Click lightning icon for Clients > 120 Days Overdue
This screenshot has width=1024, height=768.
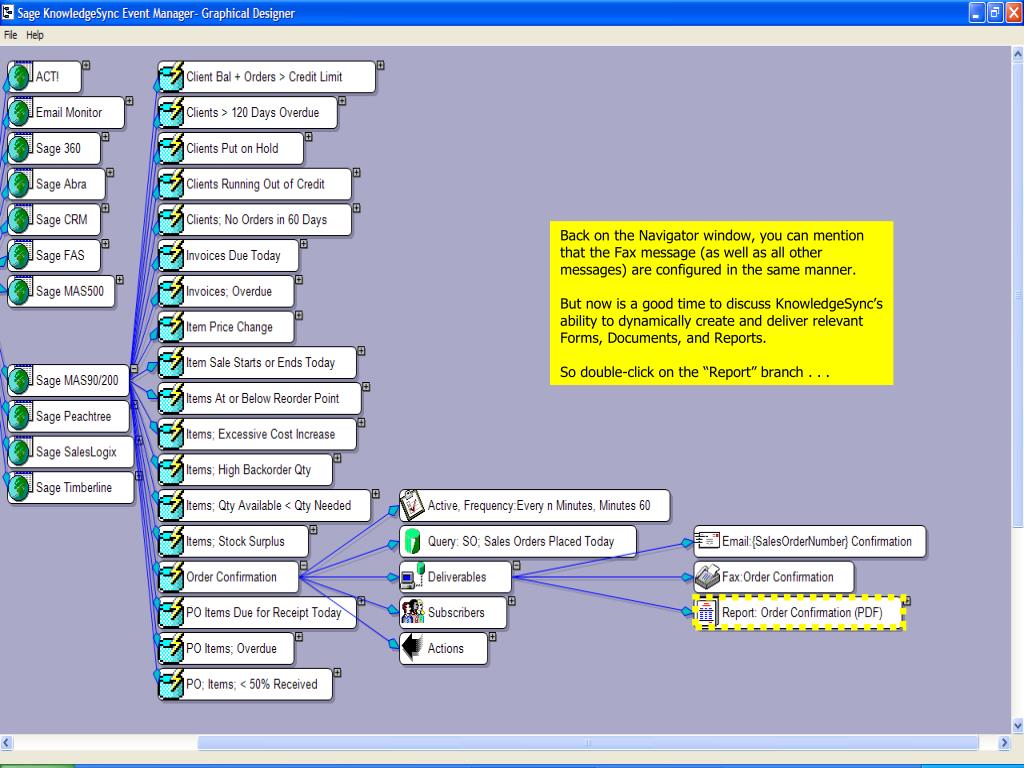point(171,112)
